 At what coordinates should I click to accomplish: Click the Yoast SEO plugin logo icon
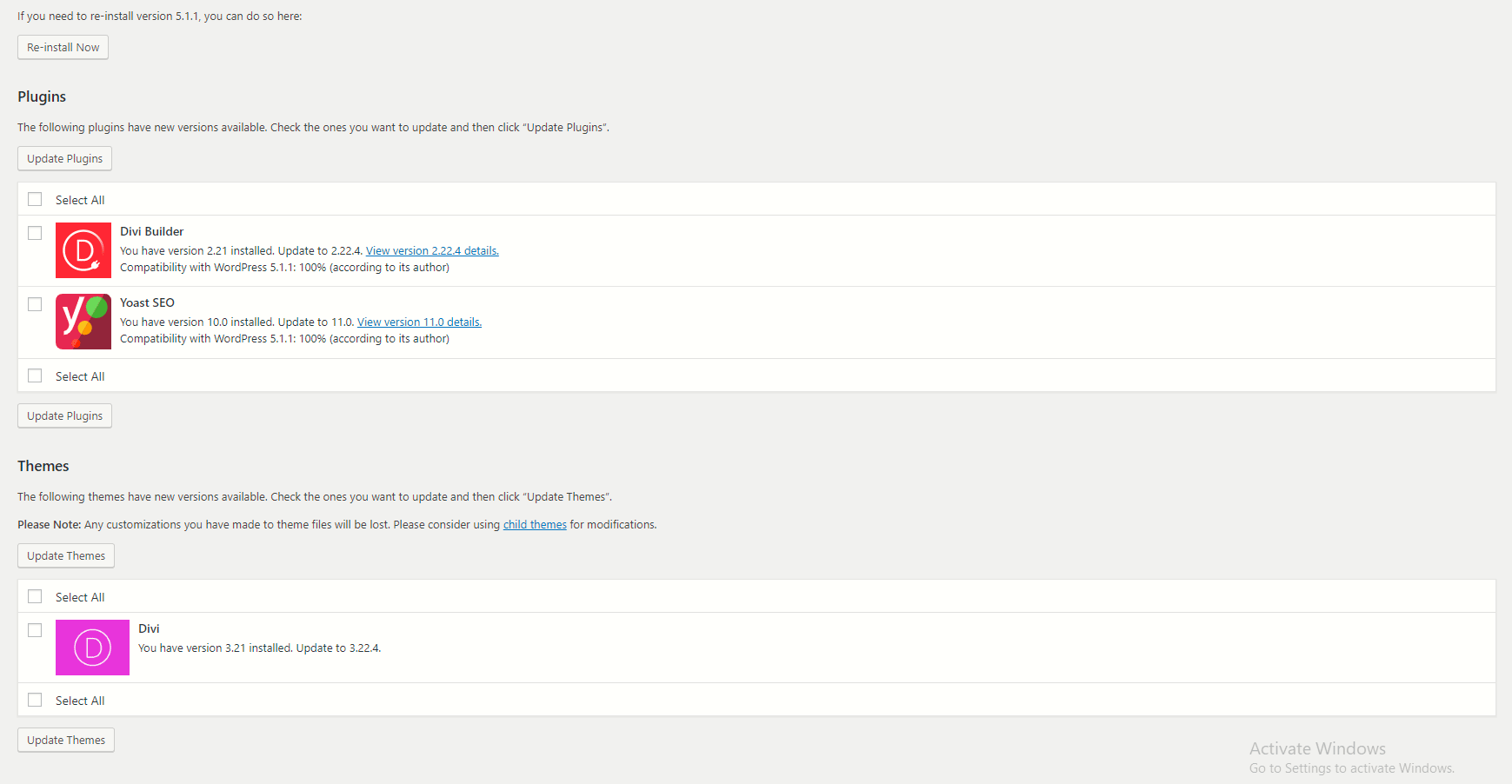pyautogui.click(x=83, y=322)
